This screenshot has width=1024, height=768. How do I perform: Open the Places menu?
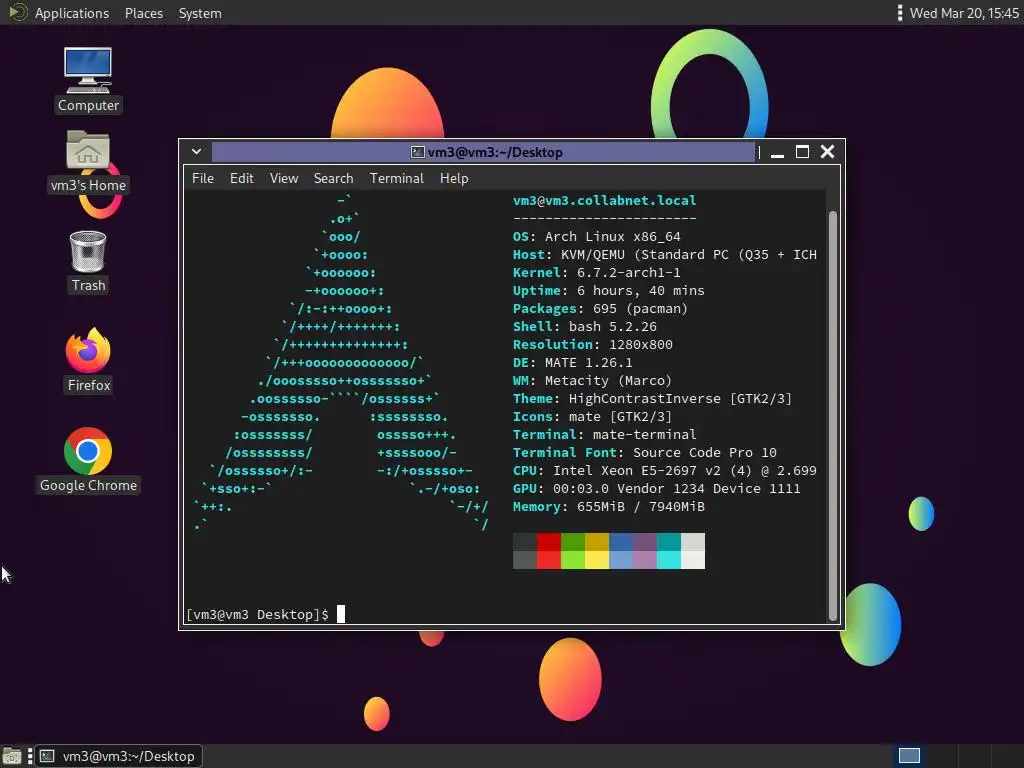144,13
